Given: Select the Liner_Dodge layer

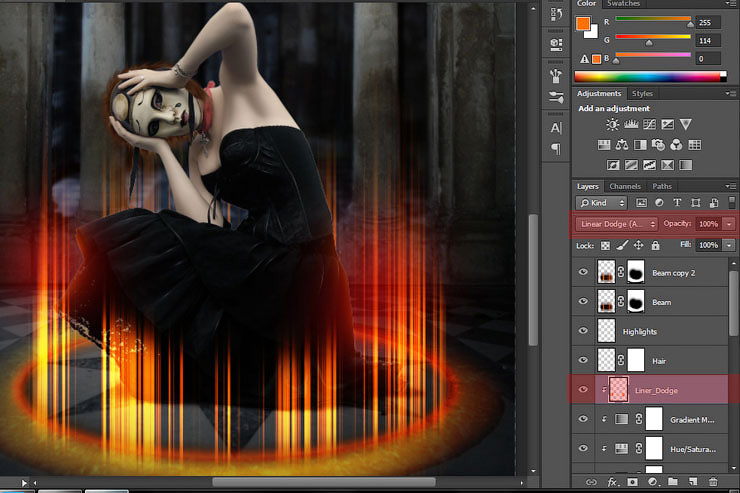Looking at the screenshot, I should (655, 390).
